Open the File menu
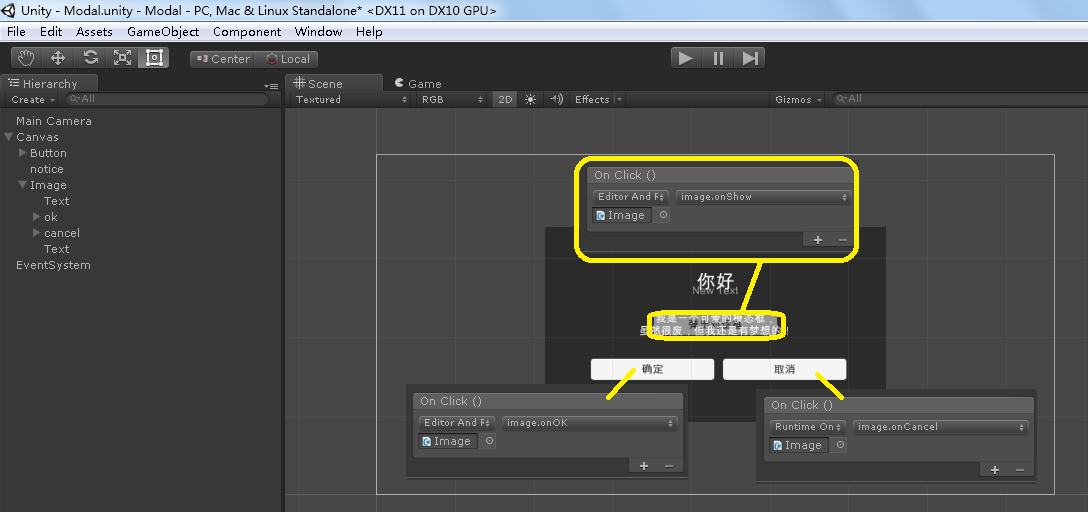 coord(16,31)
